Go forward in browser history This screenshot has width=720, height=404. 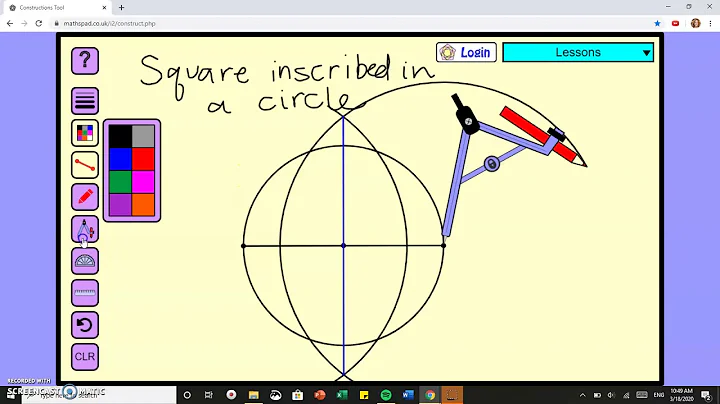[24, 23]
